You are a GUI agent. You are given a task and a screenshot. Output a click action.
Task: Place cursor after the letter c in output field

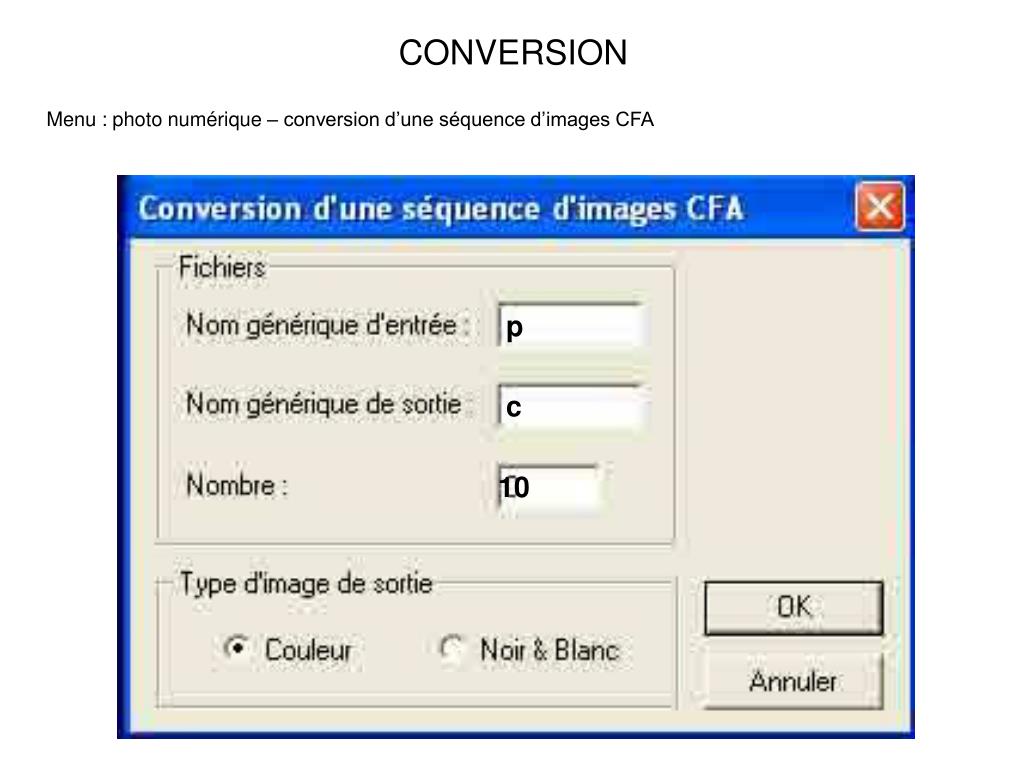(523, 407)
